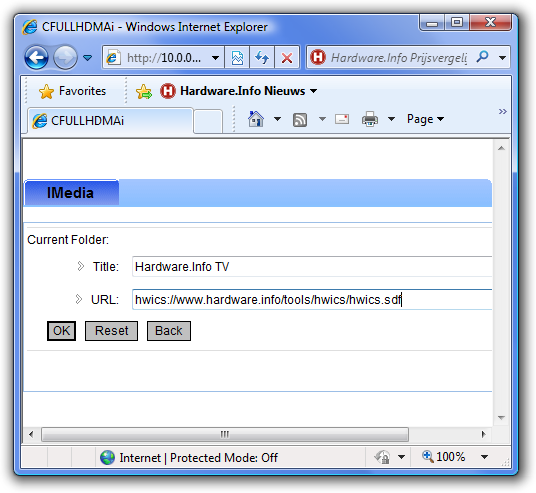Image resolution: width=536 pixels, height=493 pixels.
Task: Open the Home page icon
Action: 256,119
